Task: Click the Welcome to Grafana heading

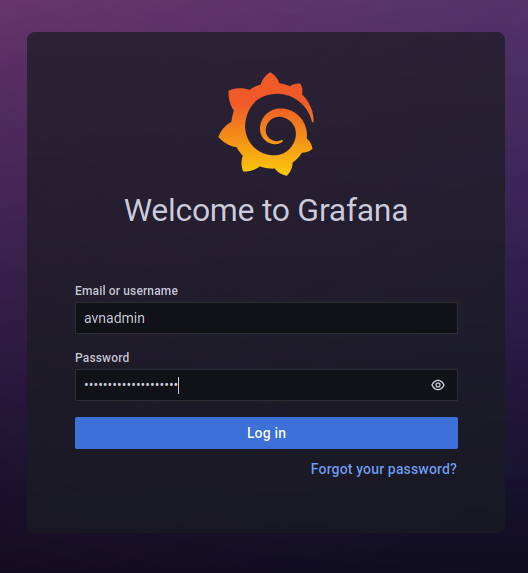Action: pos(266,210)
